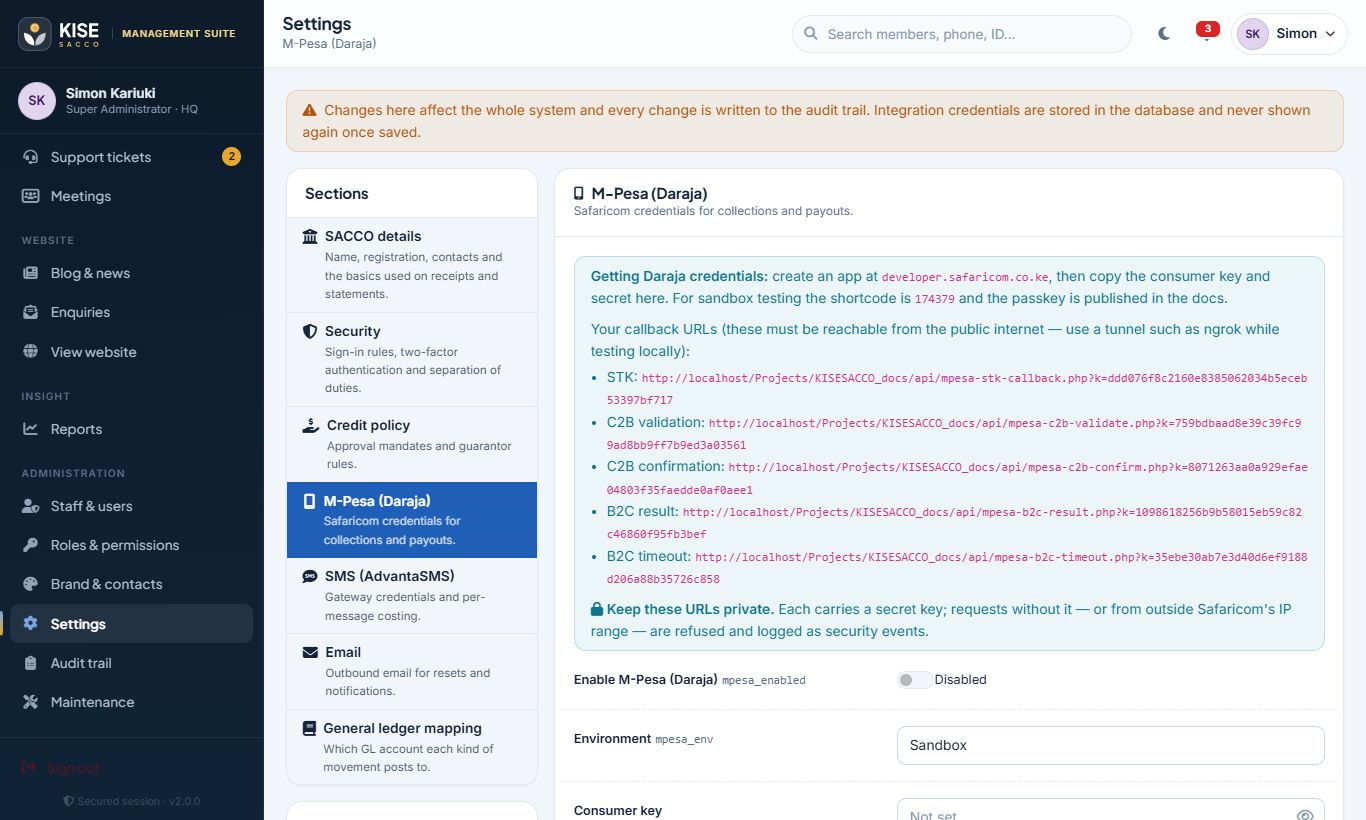This screenshot has height=820, width=1366.
Task: Open the Simon user account menu
Action: point(1289,33)
